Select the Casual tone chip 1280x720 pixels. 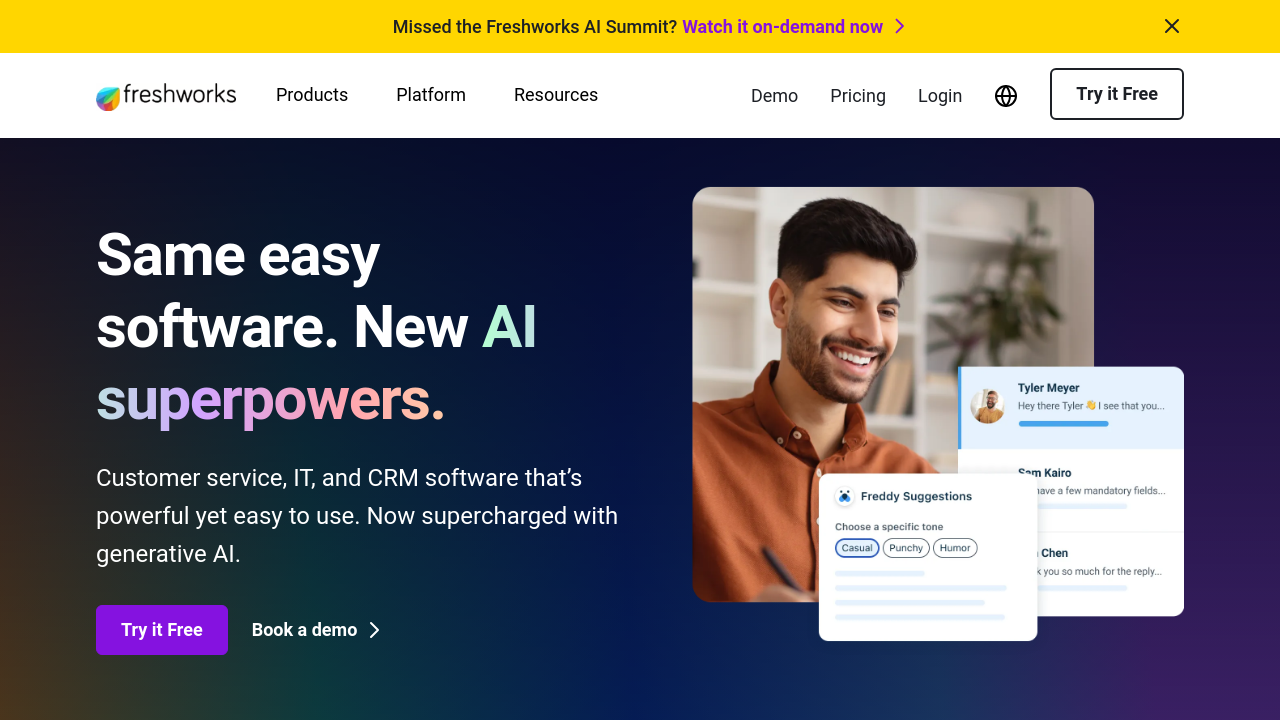pyautogui.click(x=857, y=548)
